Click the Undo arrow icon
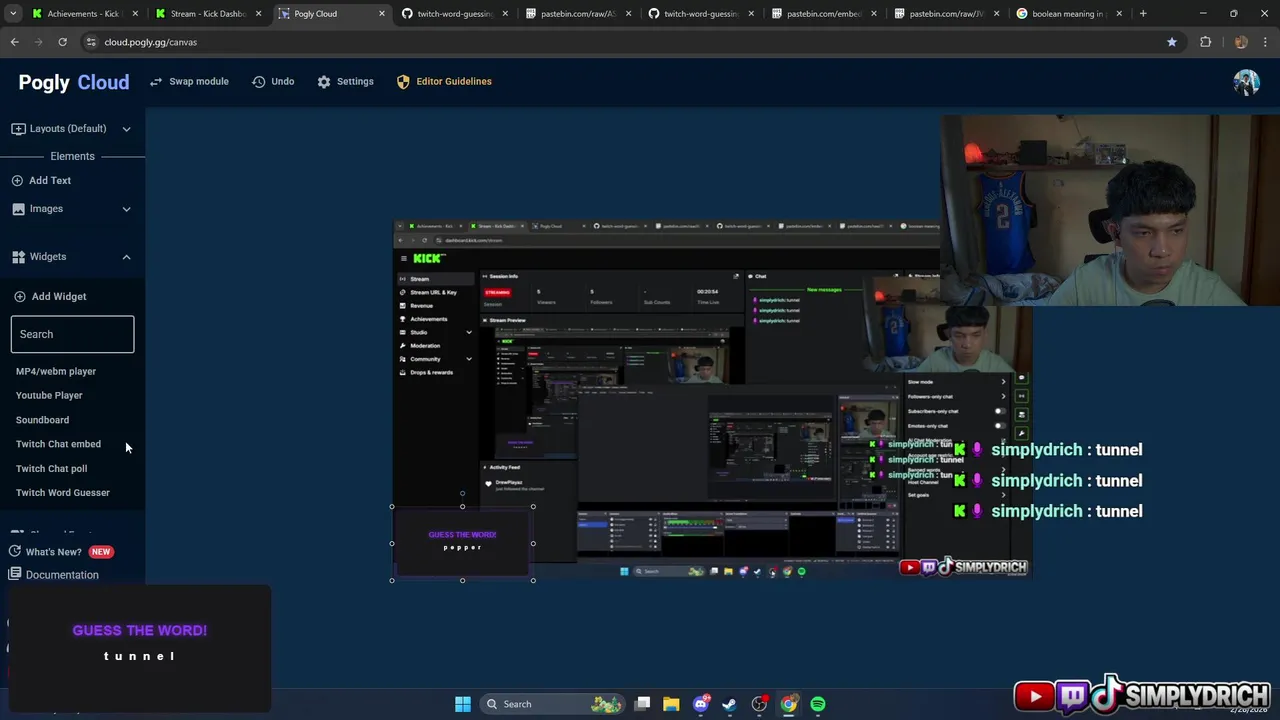1280x720 pixels. (x=259, y=81)
